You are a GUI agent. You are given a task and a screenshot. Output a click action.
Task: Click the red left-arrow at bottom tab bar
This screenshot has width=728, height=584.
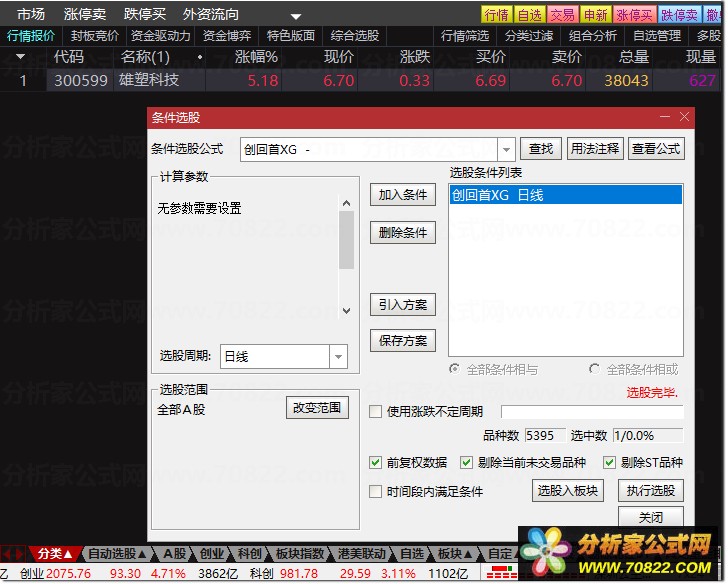[7, 554]
